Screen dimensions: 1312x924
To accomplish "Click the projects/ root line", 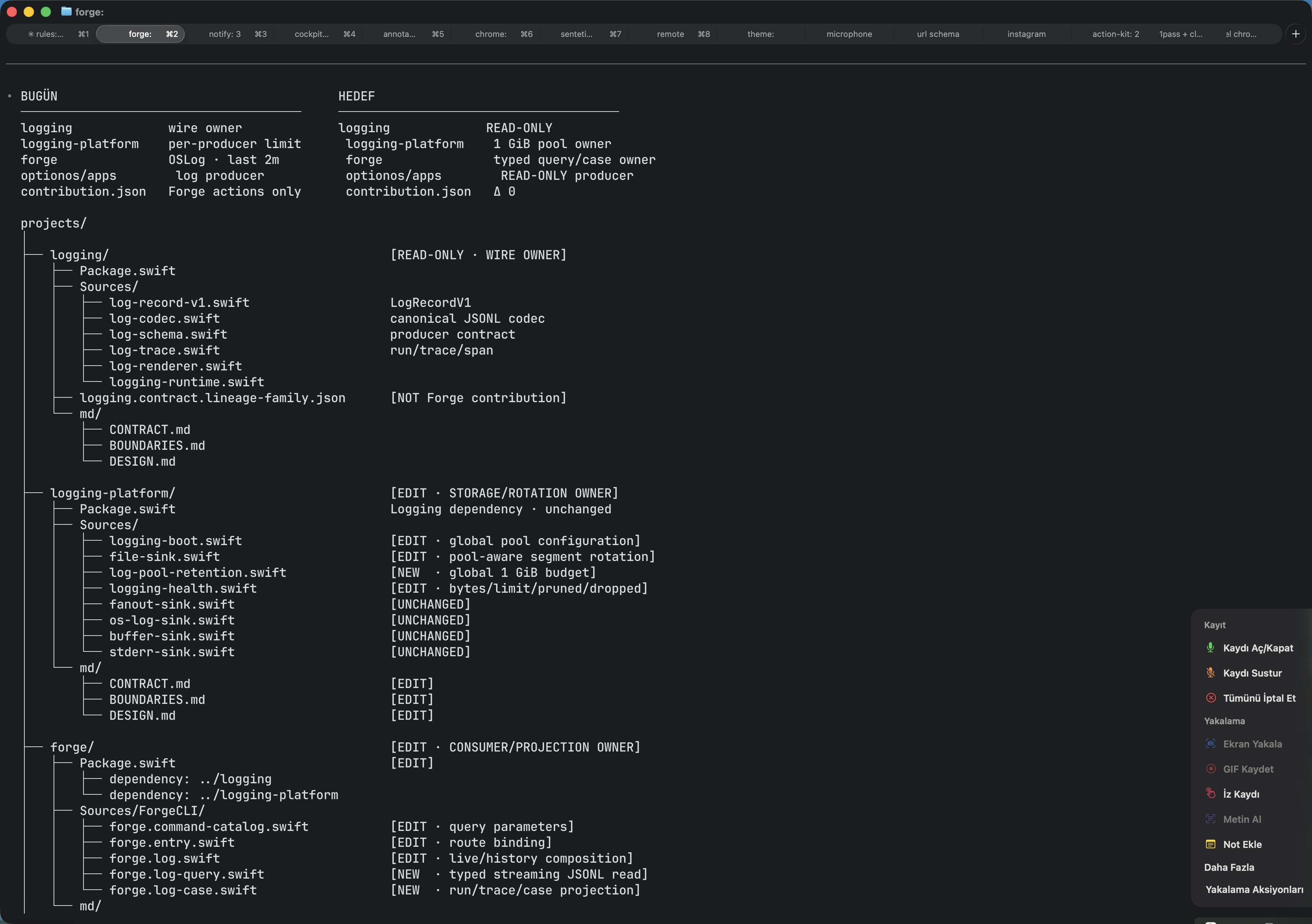I will [x=54, y=223].
